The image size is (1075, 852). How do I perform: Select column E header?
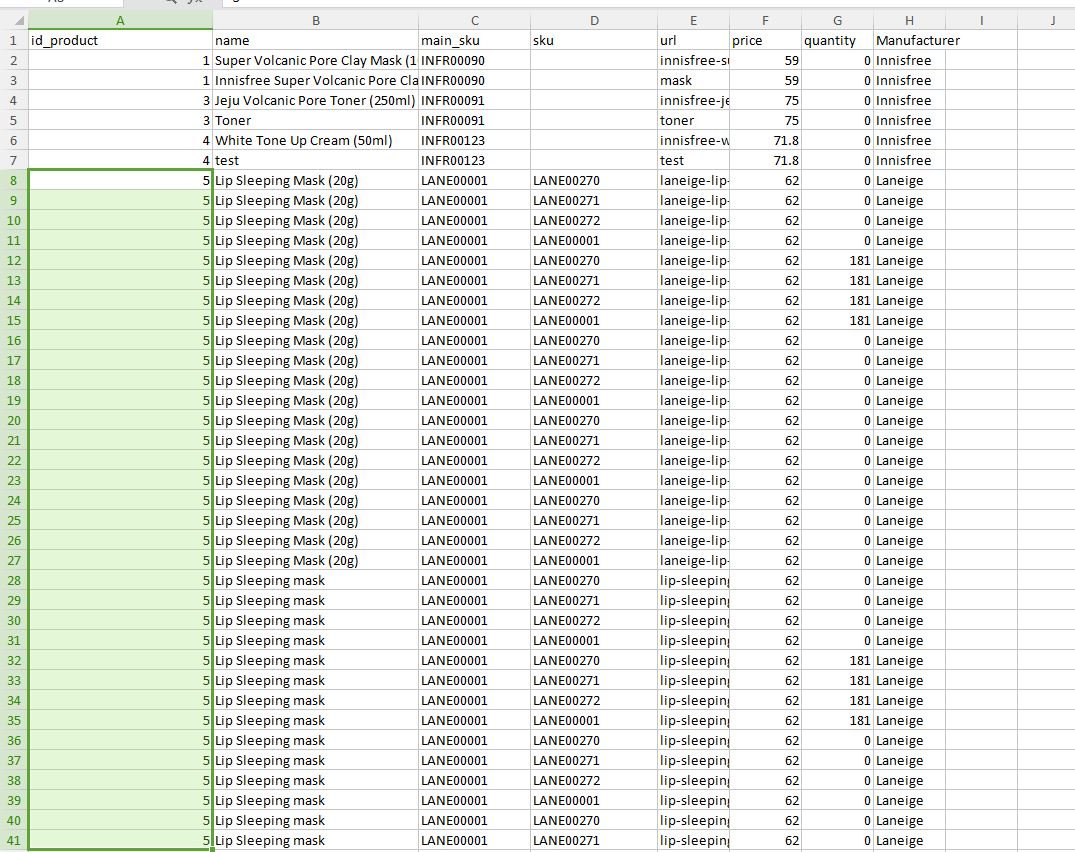click(x=693, y=21)
